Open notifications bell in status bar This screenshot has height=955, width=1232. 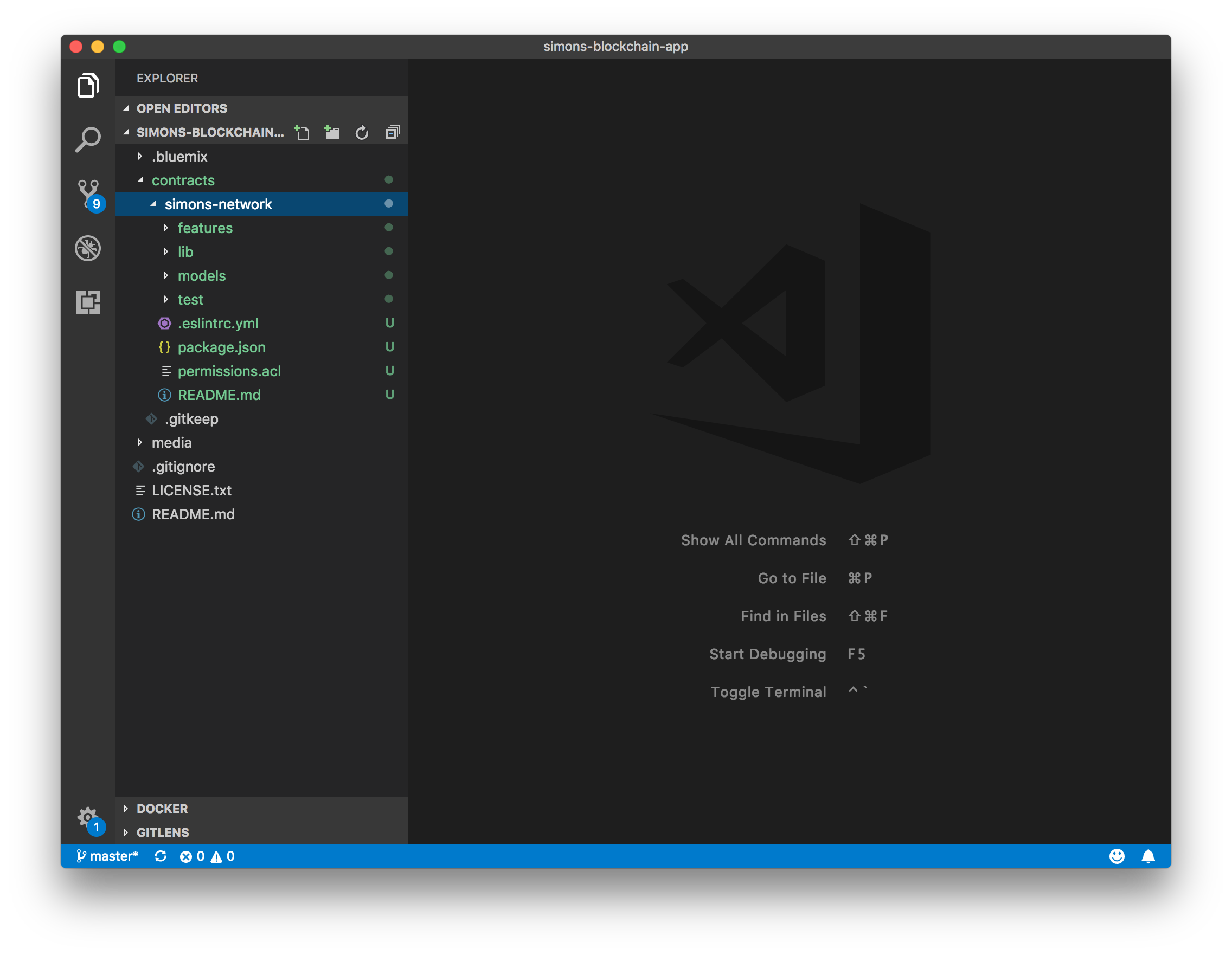click(1148, 856)
